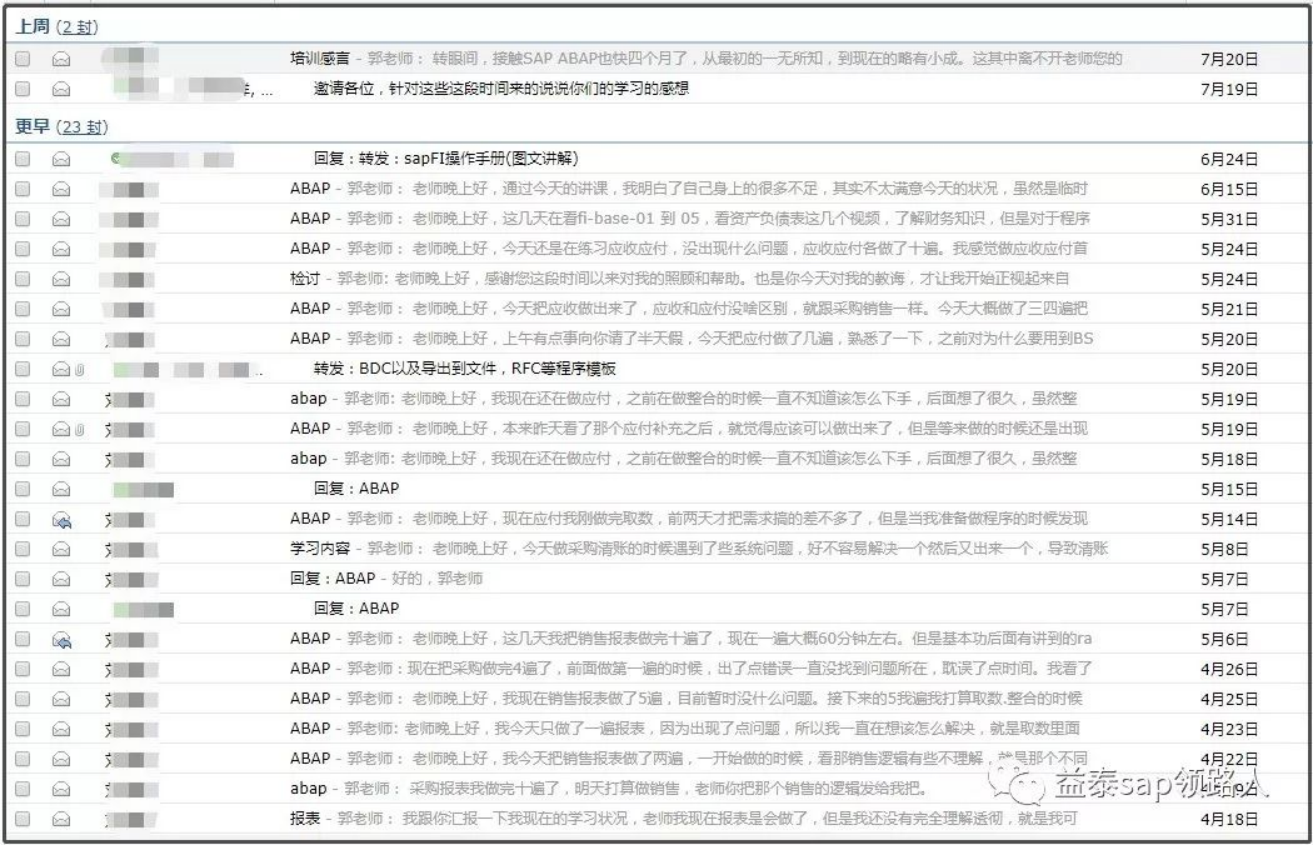This screenshot has width=1313, height=845.
Task: Open 回复：转发：sapFI操作手册(图文讲解)
Action: click(x=446, y=158)
